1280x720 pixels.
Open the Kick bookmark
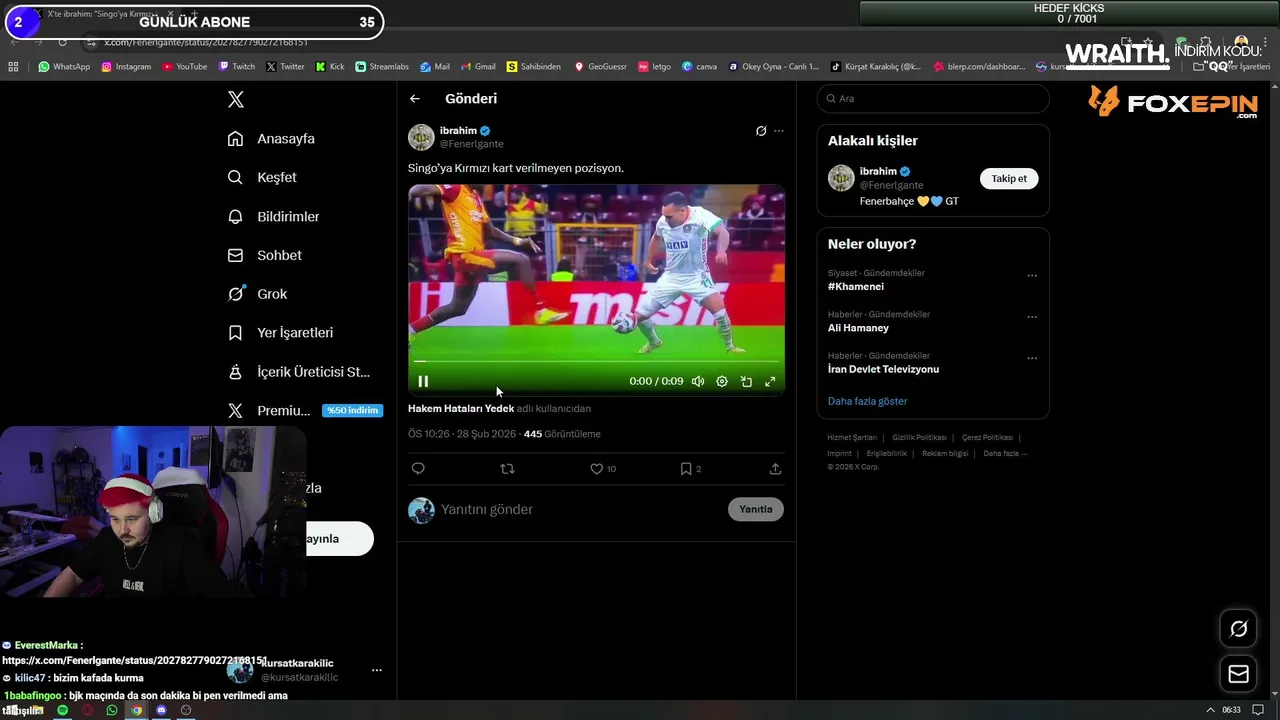click(330, 67)
